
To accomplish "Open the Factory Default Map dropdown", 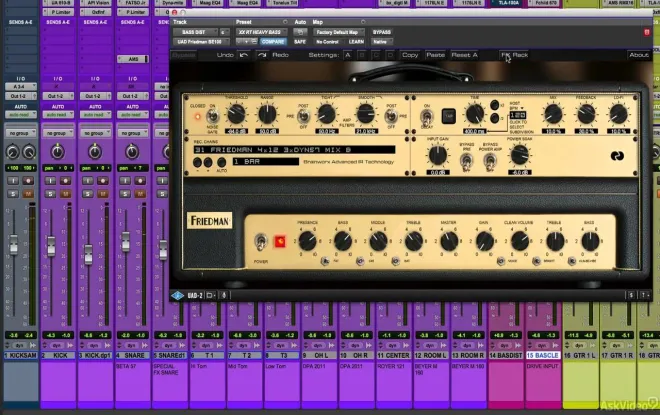I will coord(338,32).
